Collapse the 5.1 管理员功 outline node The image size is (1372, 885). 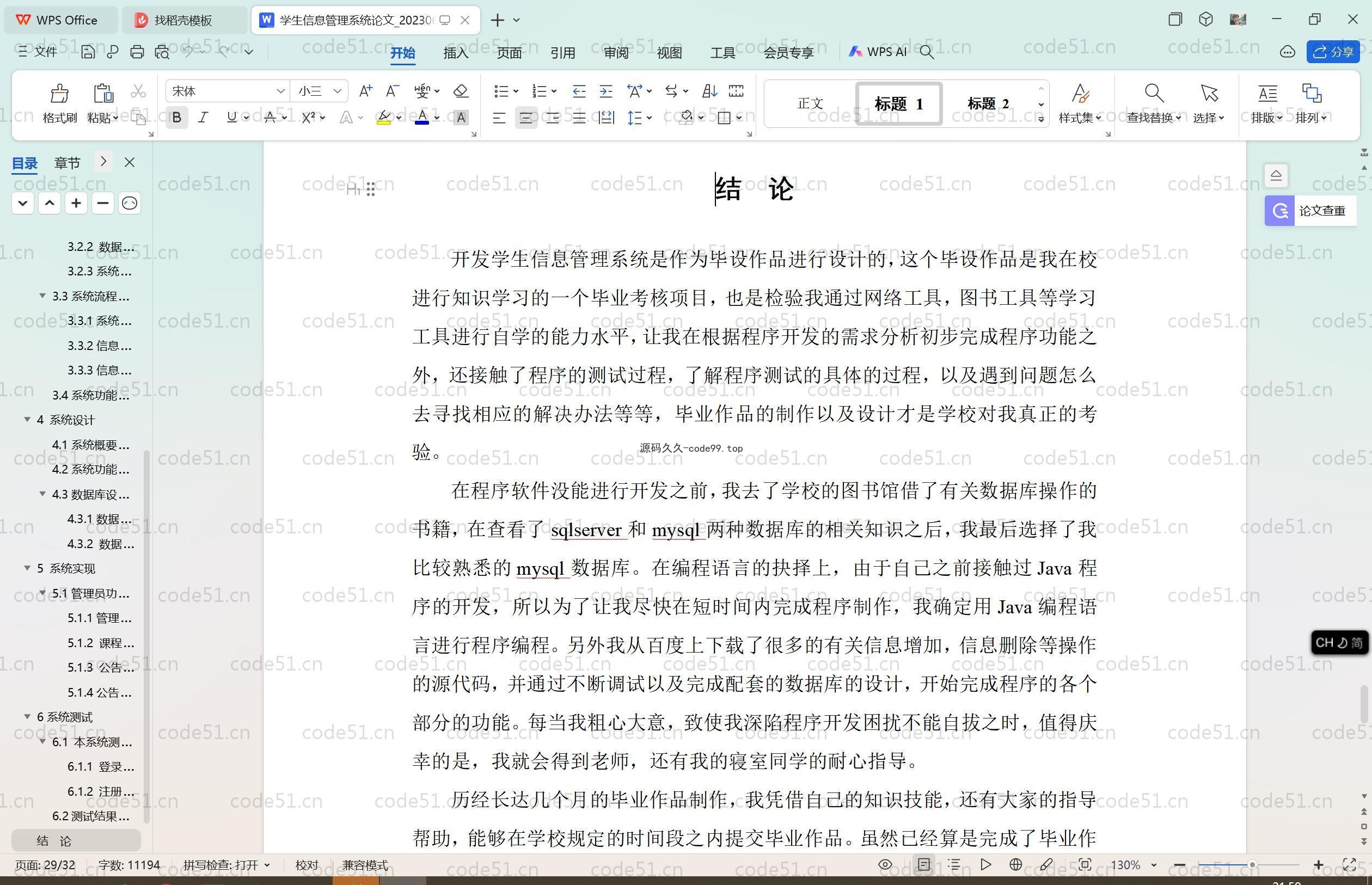click(x=42, y=593)
